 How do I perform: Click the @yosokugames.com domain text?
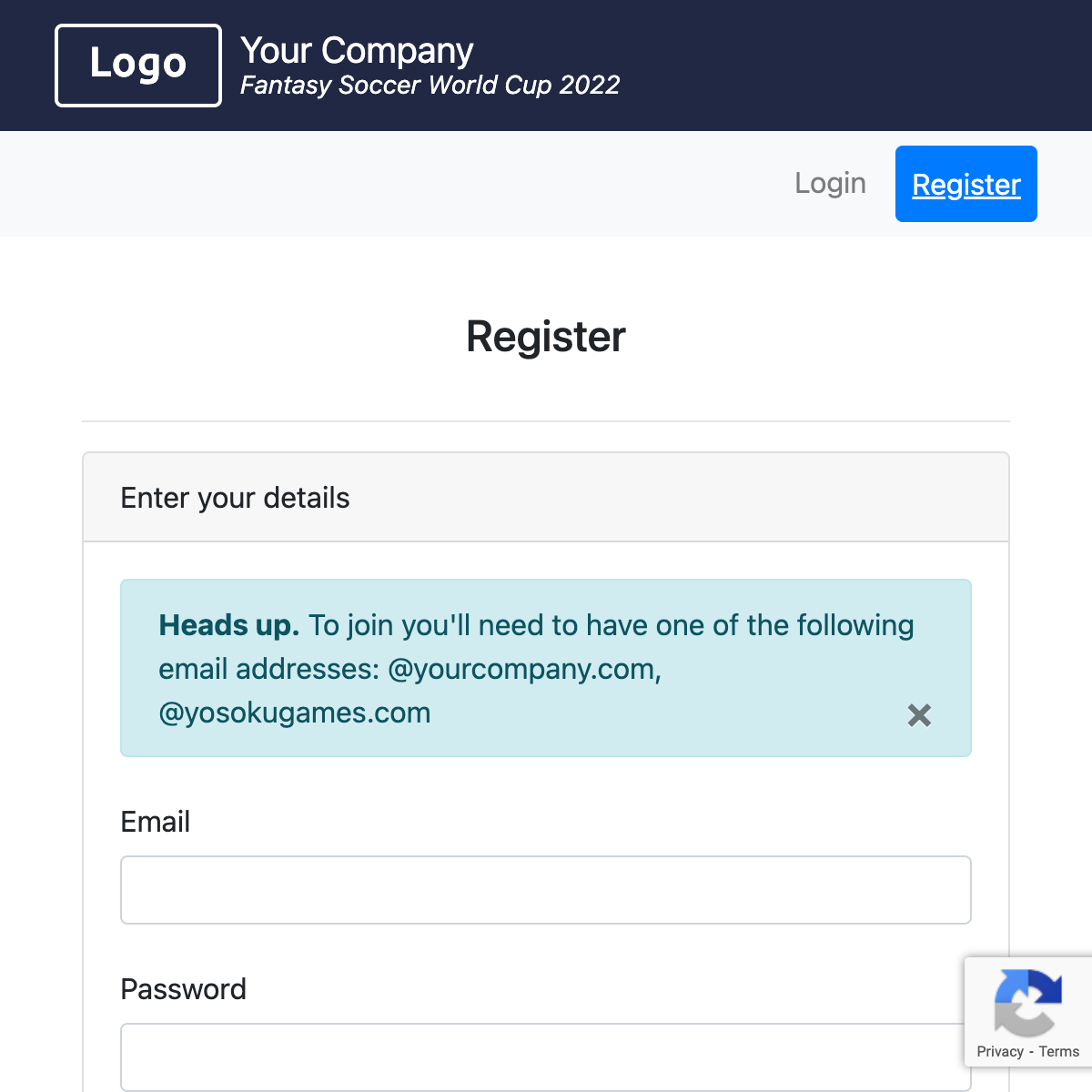pos(295,713)
